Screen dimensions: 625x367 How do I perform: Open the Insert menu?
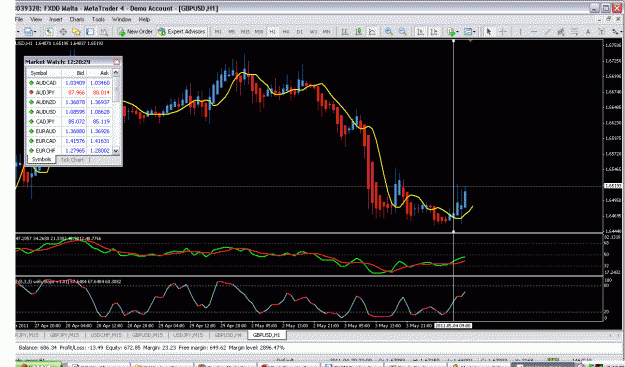(56, 19)
